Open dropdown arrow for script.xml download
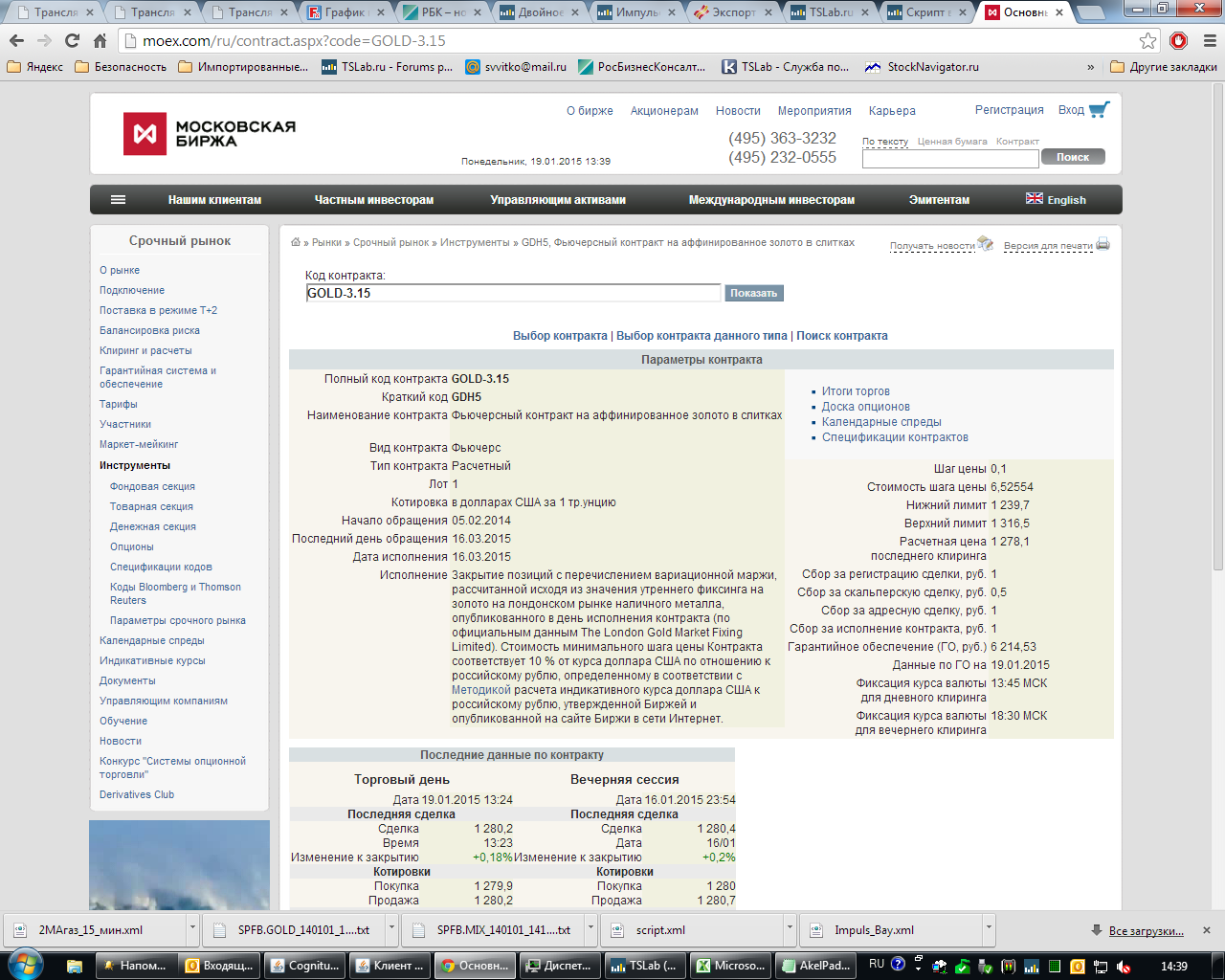The height and width of the screenshot is (980, 1225). pyautogui.click(x=790, y=928)
